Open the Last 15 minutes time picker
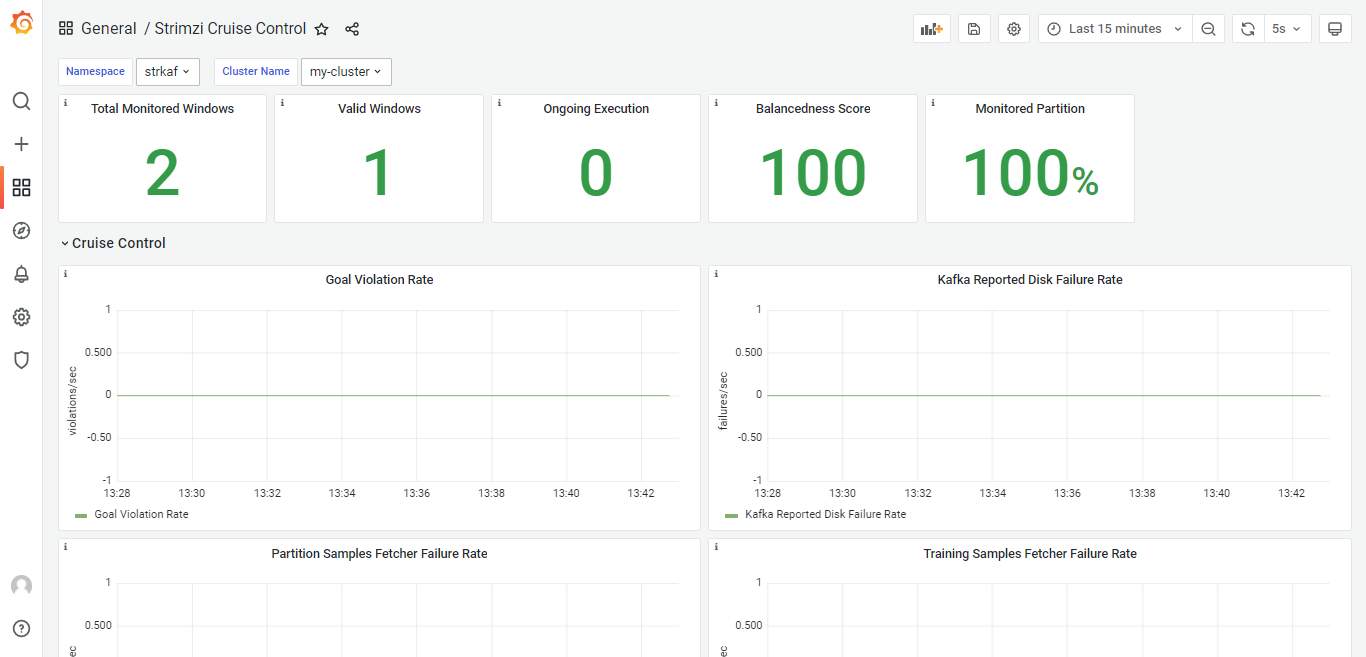The height and width of the screenshot is (657, 1366). pos(1115,29)
